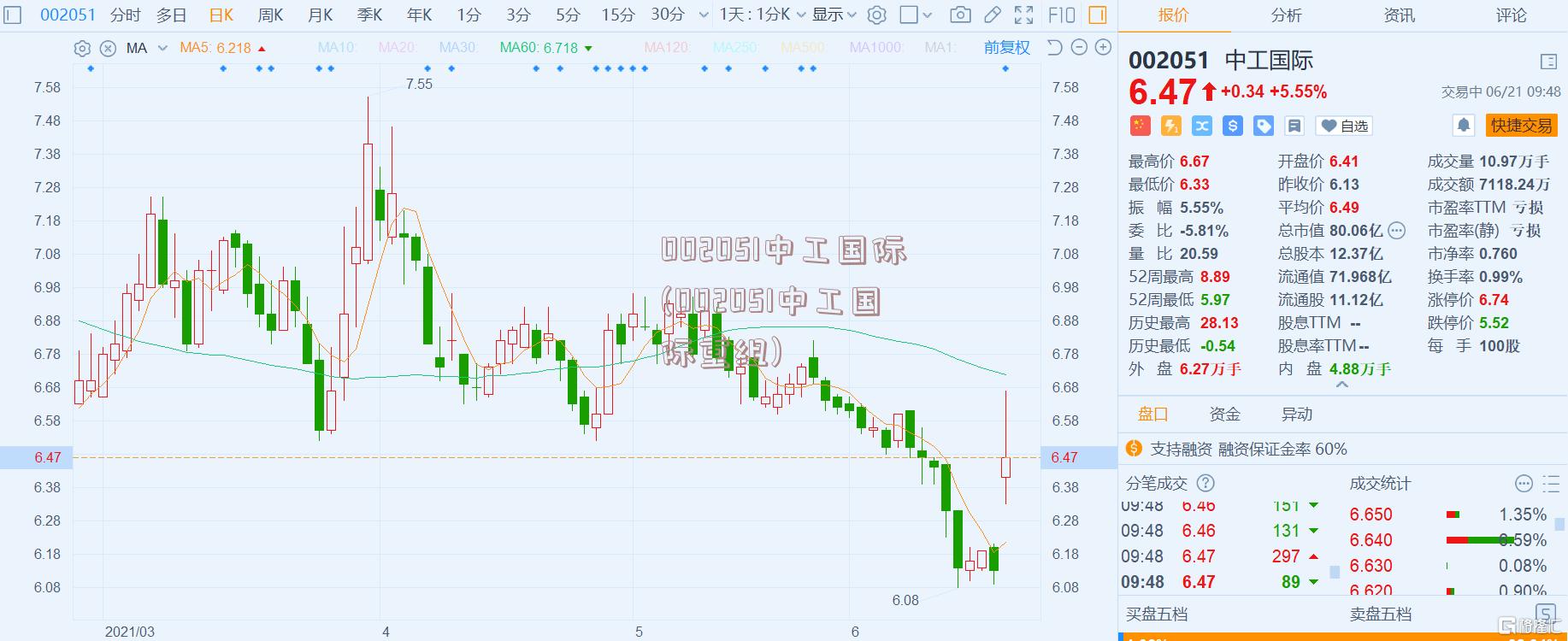Click the trade tick list scrollbar

[x=1335, y=572]
